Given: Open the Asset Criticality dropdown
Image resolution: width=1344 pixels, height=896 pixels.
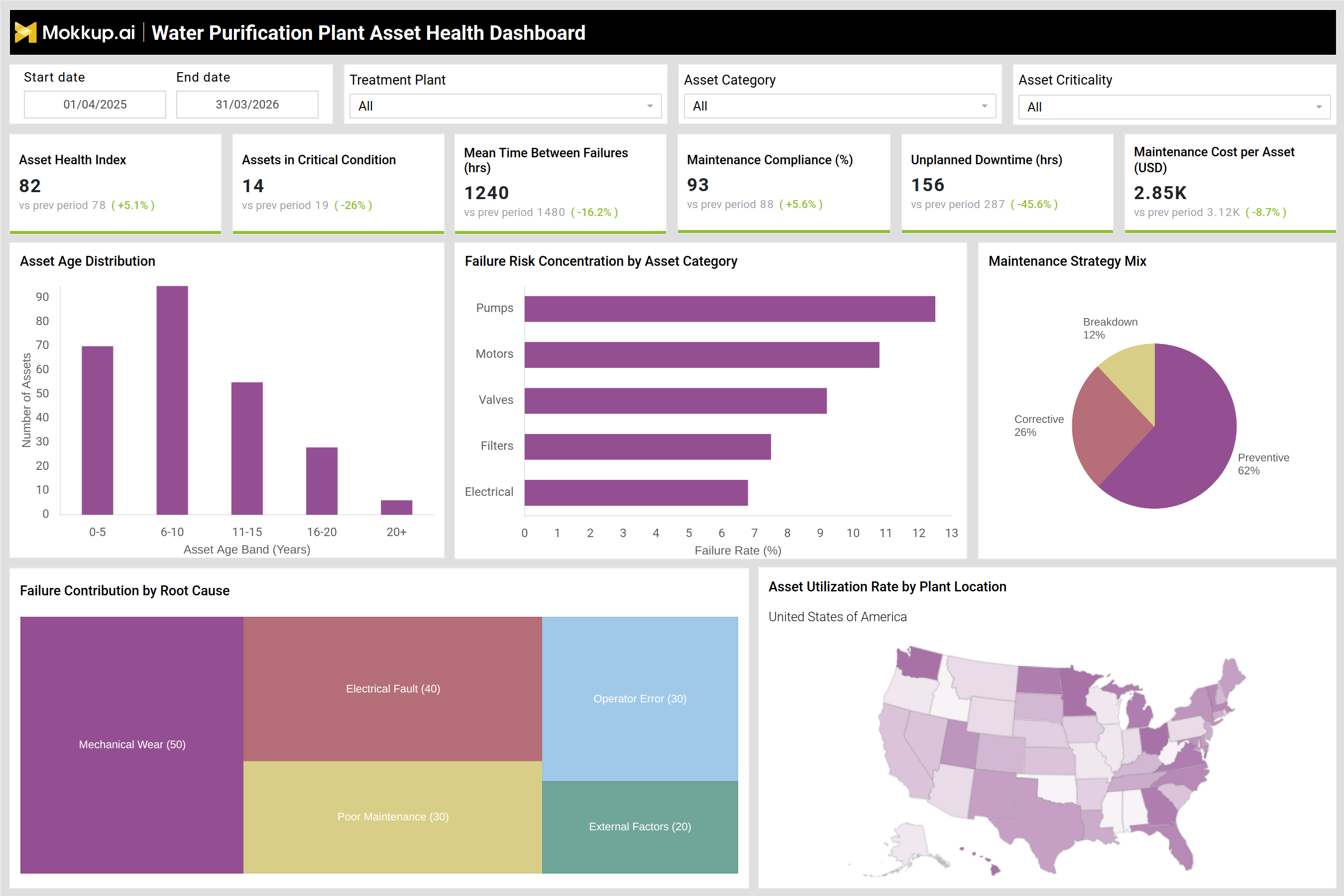Looking at the screenshot, I should [1174, 107].
